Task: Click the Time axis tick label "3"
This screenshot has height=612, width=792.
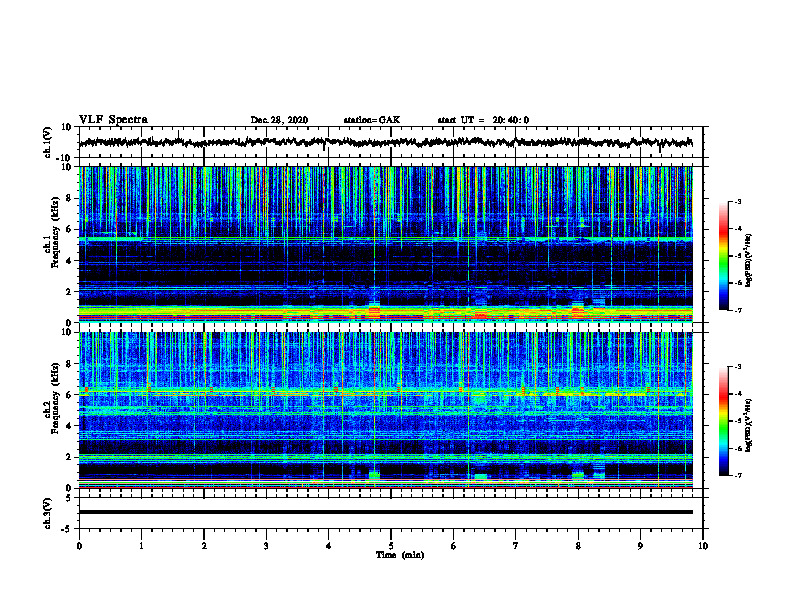Action: pyautogui.click(x=266, y=546)
